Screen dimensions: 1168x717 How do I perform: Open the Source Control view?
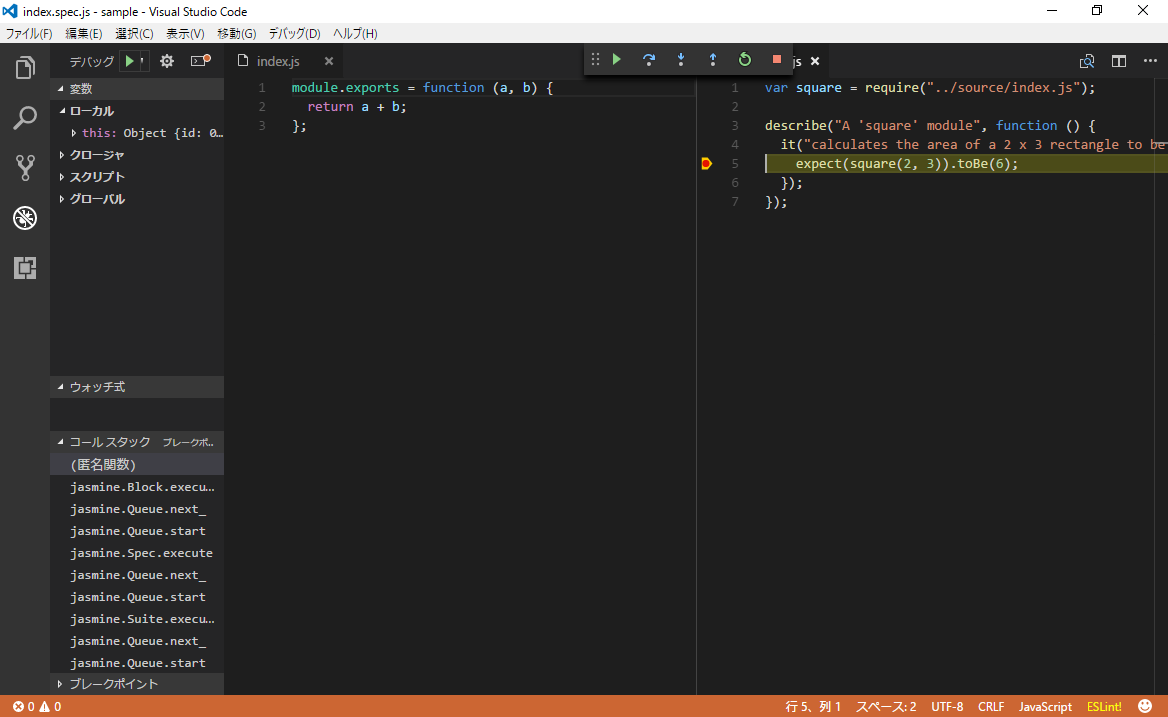24,167
